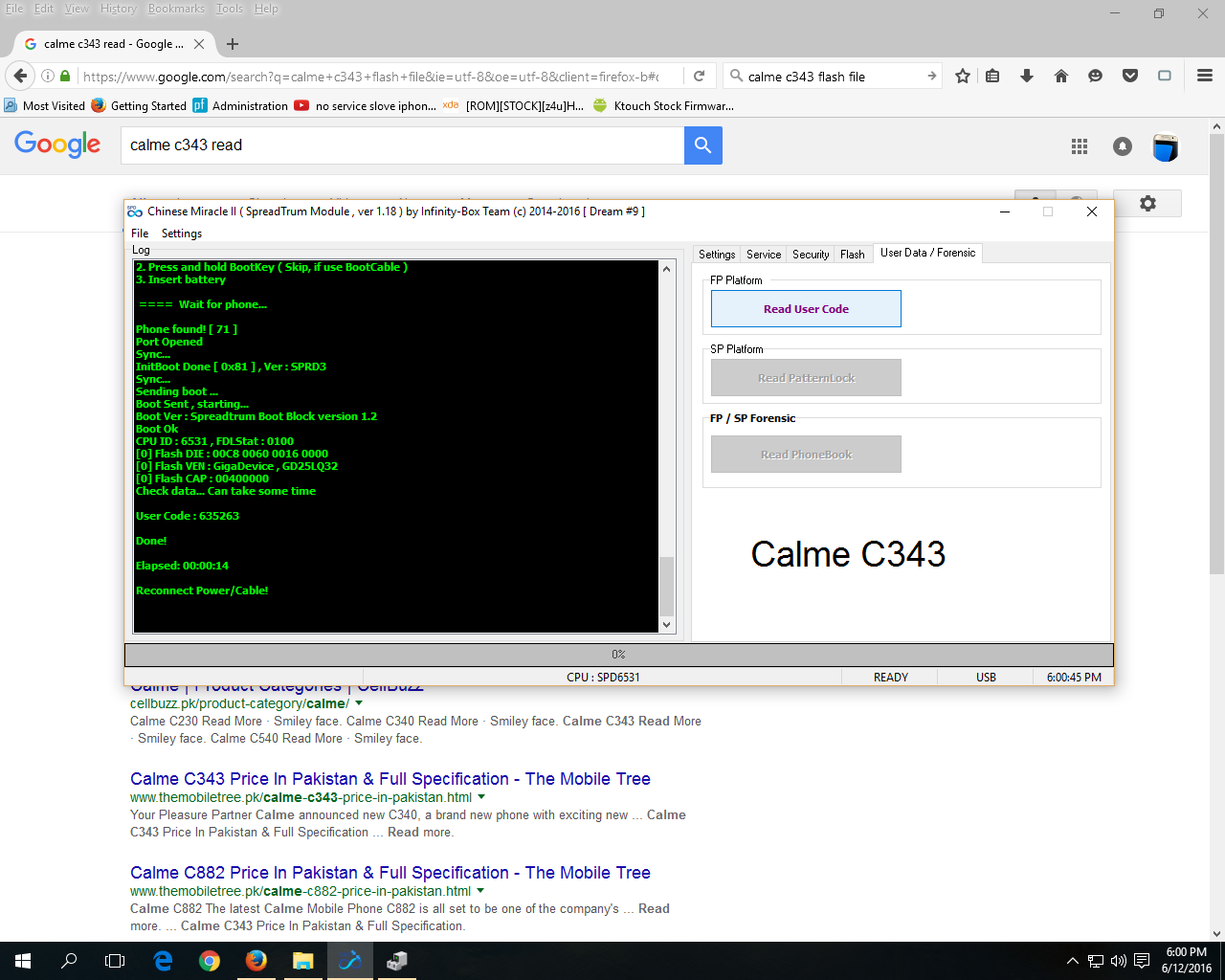Click the 'User Code : 635263' log line
The image size is (1225, 980).
[188, 516]
